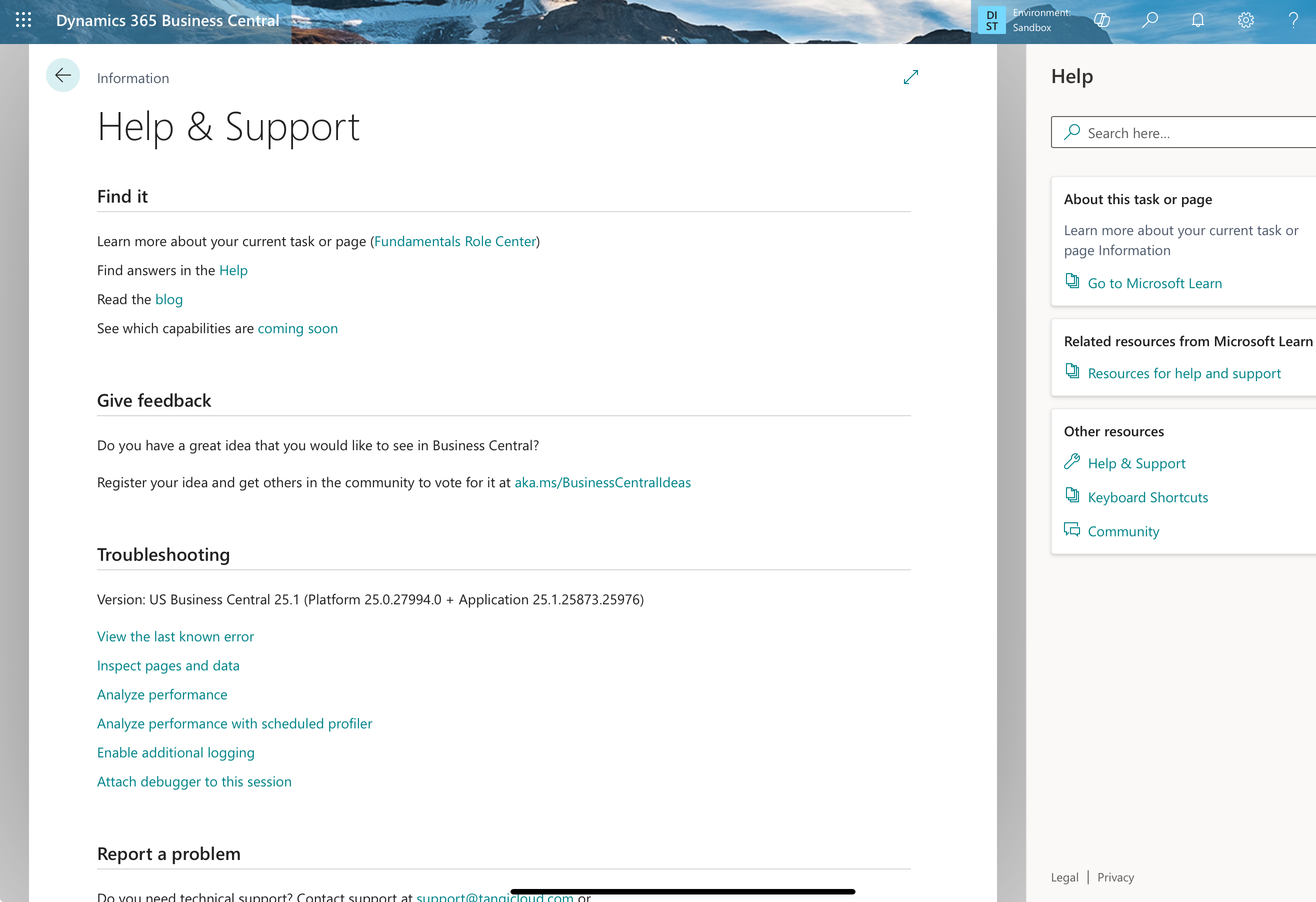Open the Community link
Viewport: 1316px width, 902px height.
[x=1123, y=531]
